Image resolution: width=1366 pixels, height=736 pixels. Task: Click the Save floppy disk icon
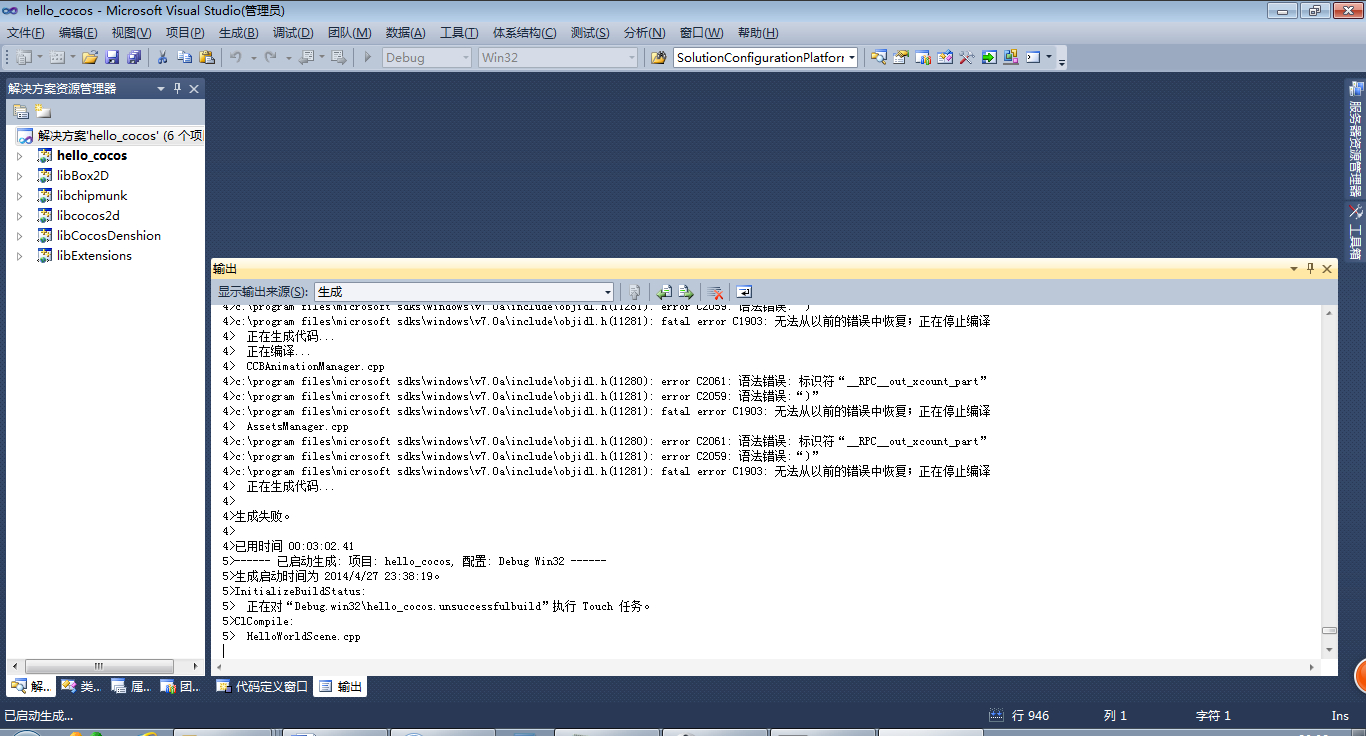click(112, 57)
